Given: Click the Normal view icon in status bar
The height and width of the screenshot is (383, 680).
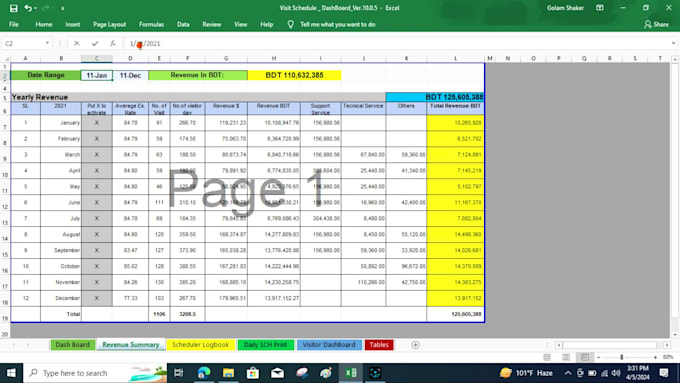Looking at the screenshot, I should [x=547, y=357].
